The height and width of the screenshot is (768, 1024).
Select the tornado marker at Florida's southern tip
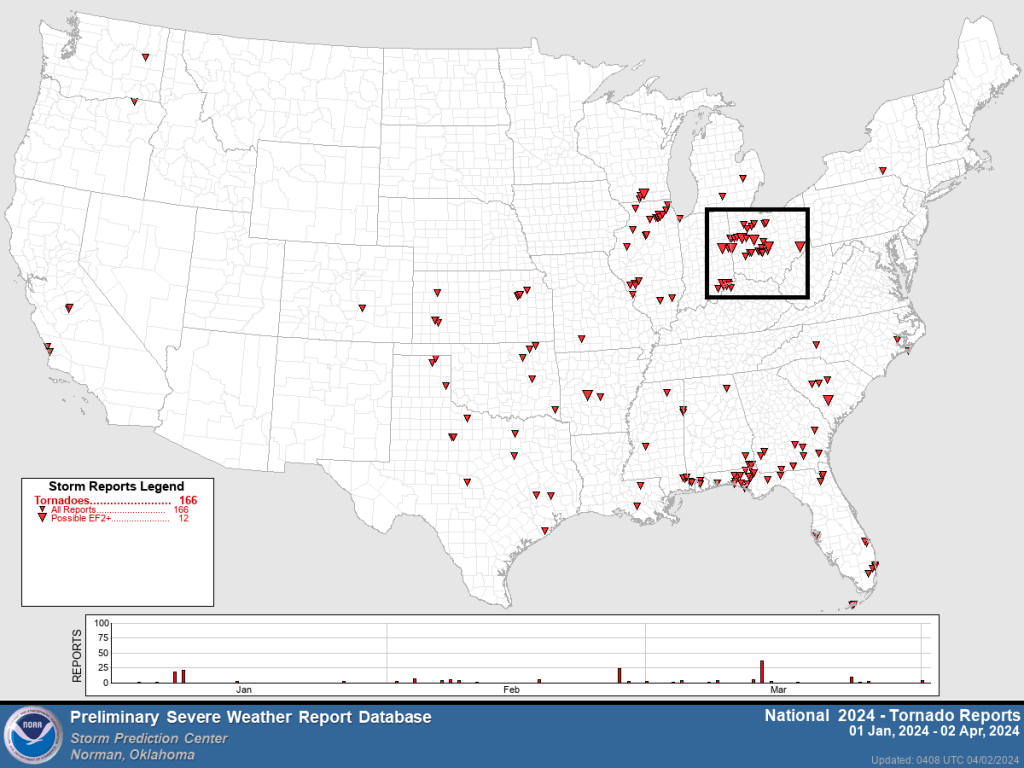[853, 604]
